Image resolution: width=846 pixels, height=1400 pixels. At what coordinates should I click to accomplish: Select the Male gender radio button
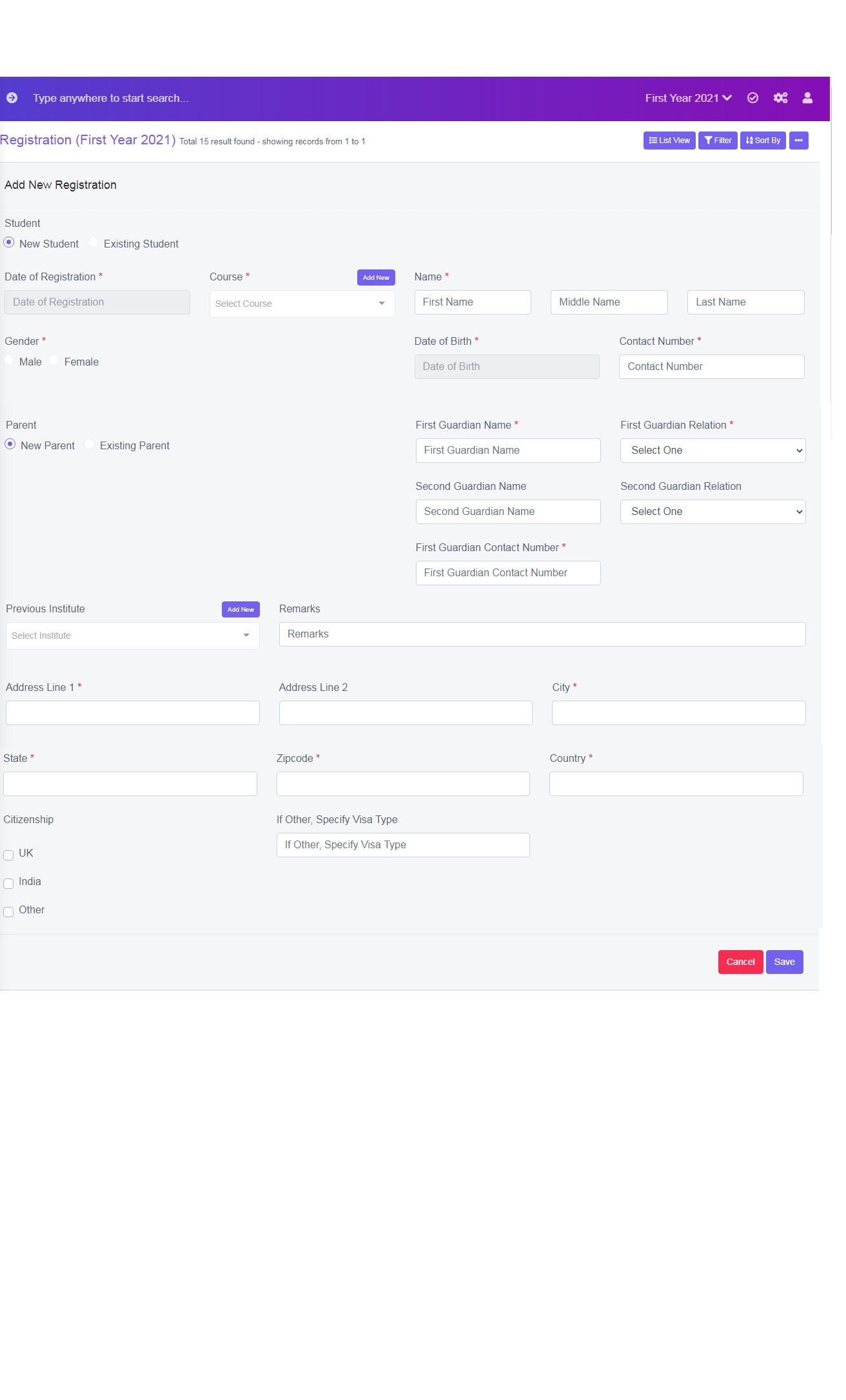[x=9, y=360]
